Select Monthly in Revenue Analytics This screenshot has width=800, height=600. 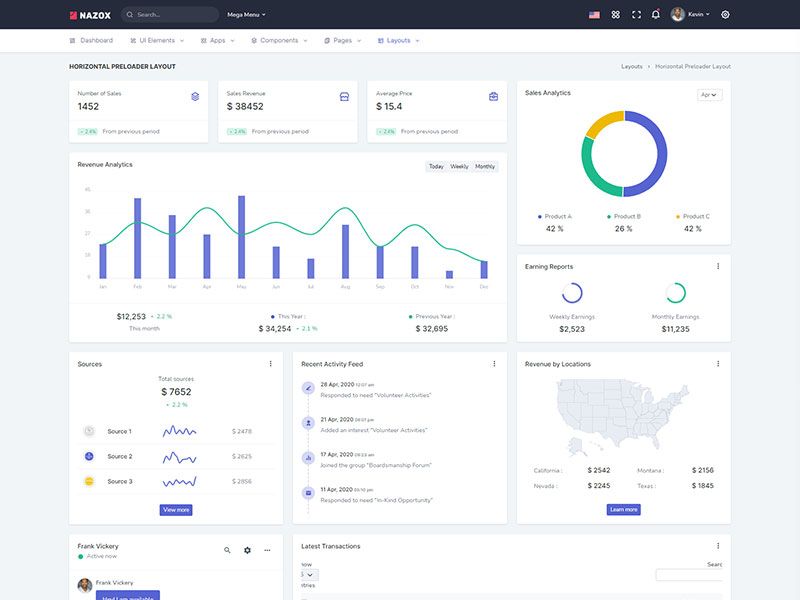point(485,167)
